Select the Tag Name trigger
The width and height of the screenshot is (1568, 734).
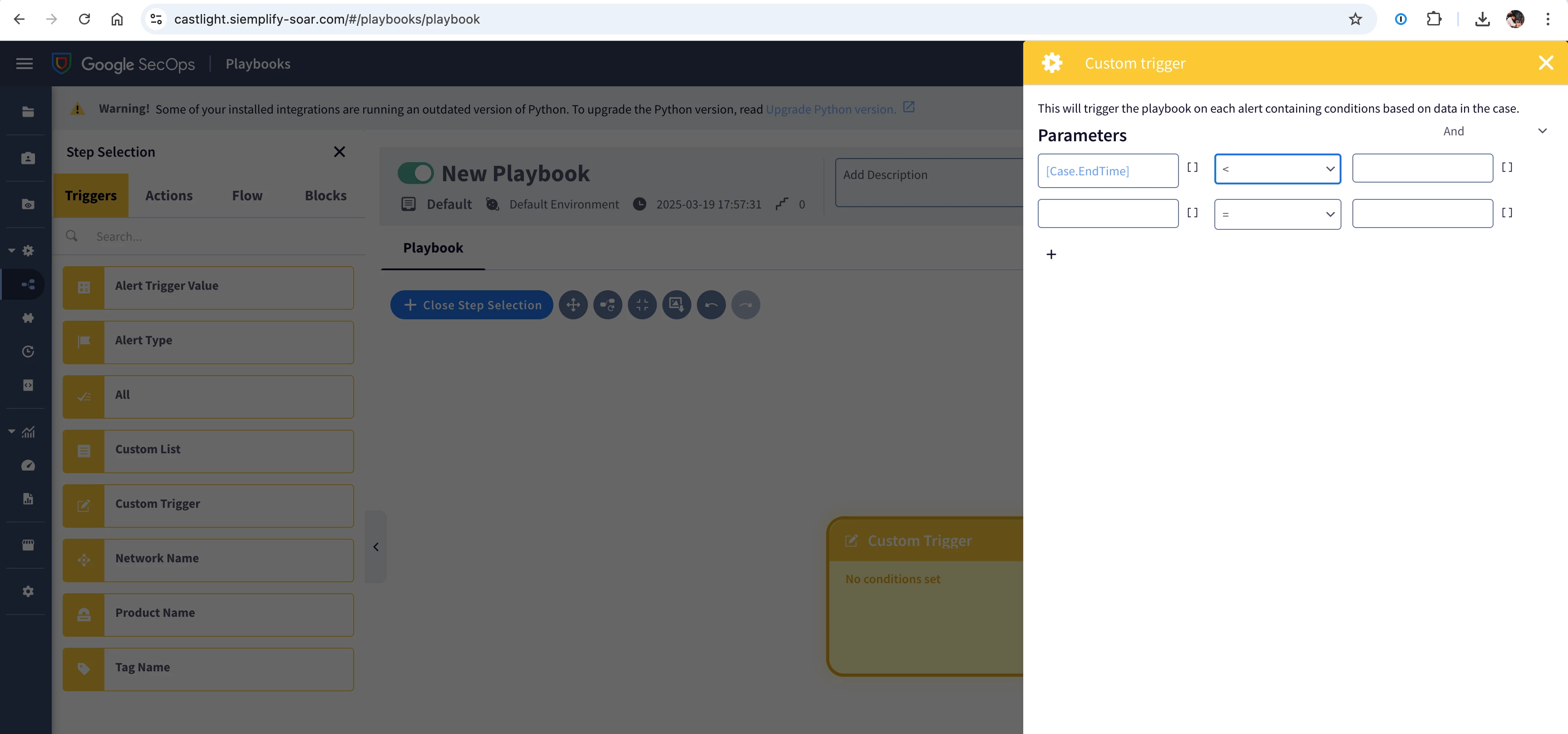point(208,670)
